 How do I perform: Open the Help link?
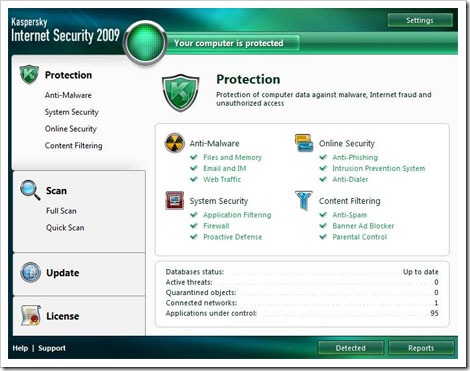20,348
